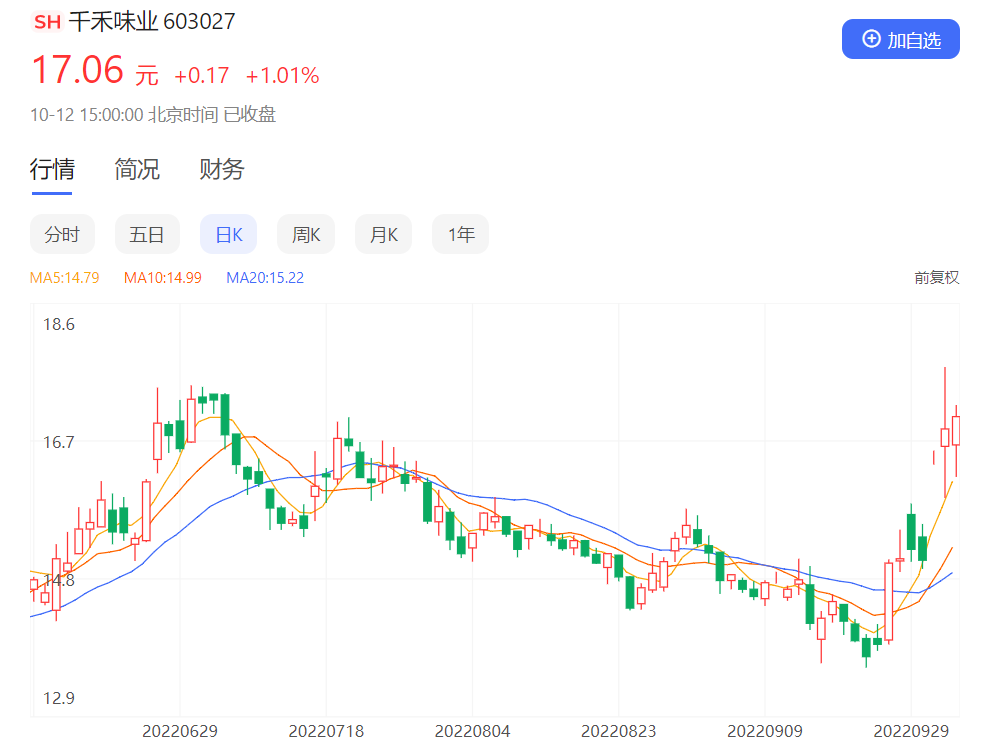This screenshot has height=751, width=985.
Task: Click the SH exchange badge icon
Action: [47, 22]
